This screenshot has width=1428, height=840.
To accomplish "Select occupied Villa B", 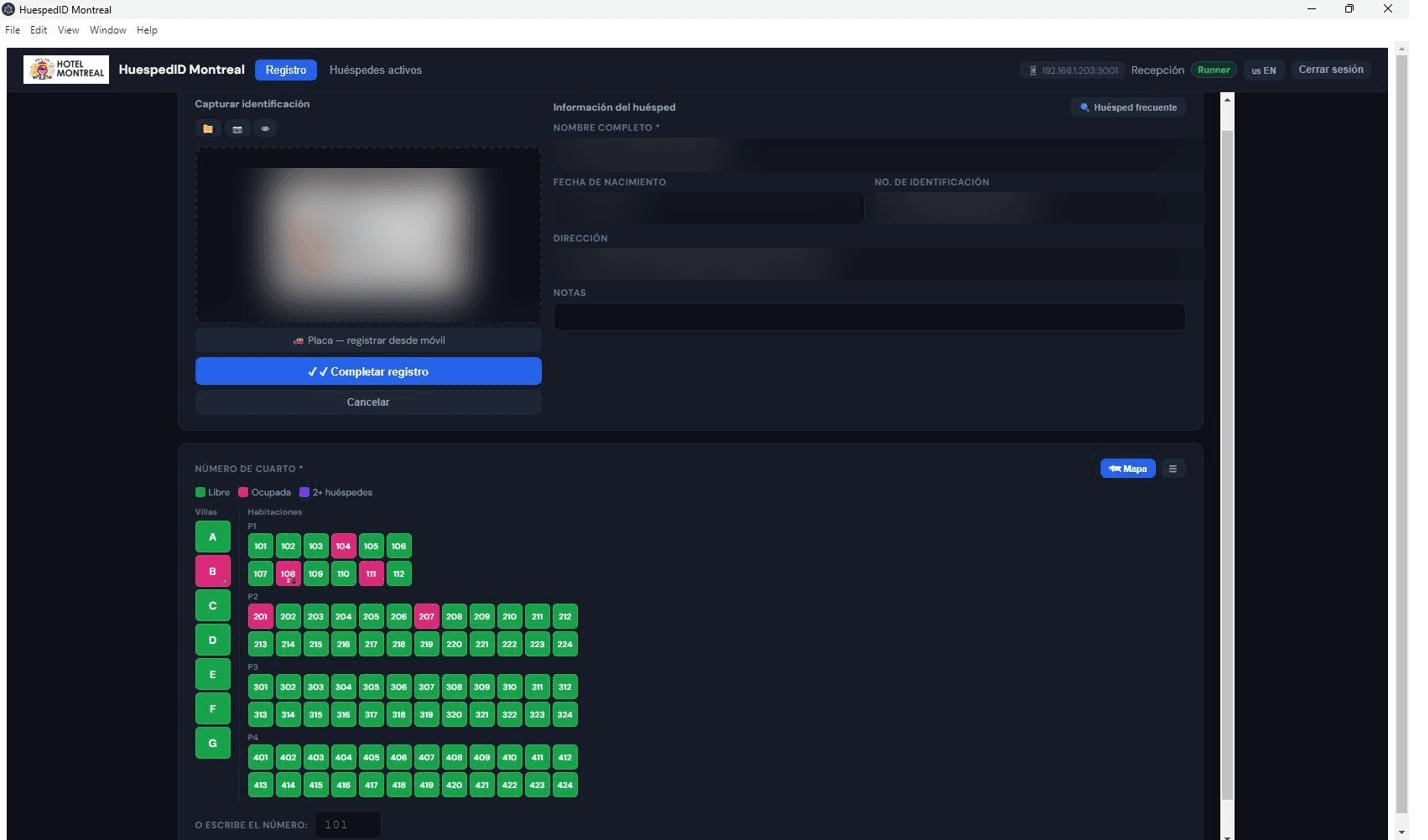I will pyautogui.click(x=213, y=572).
